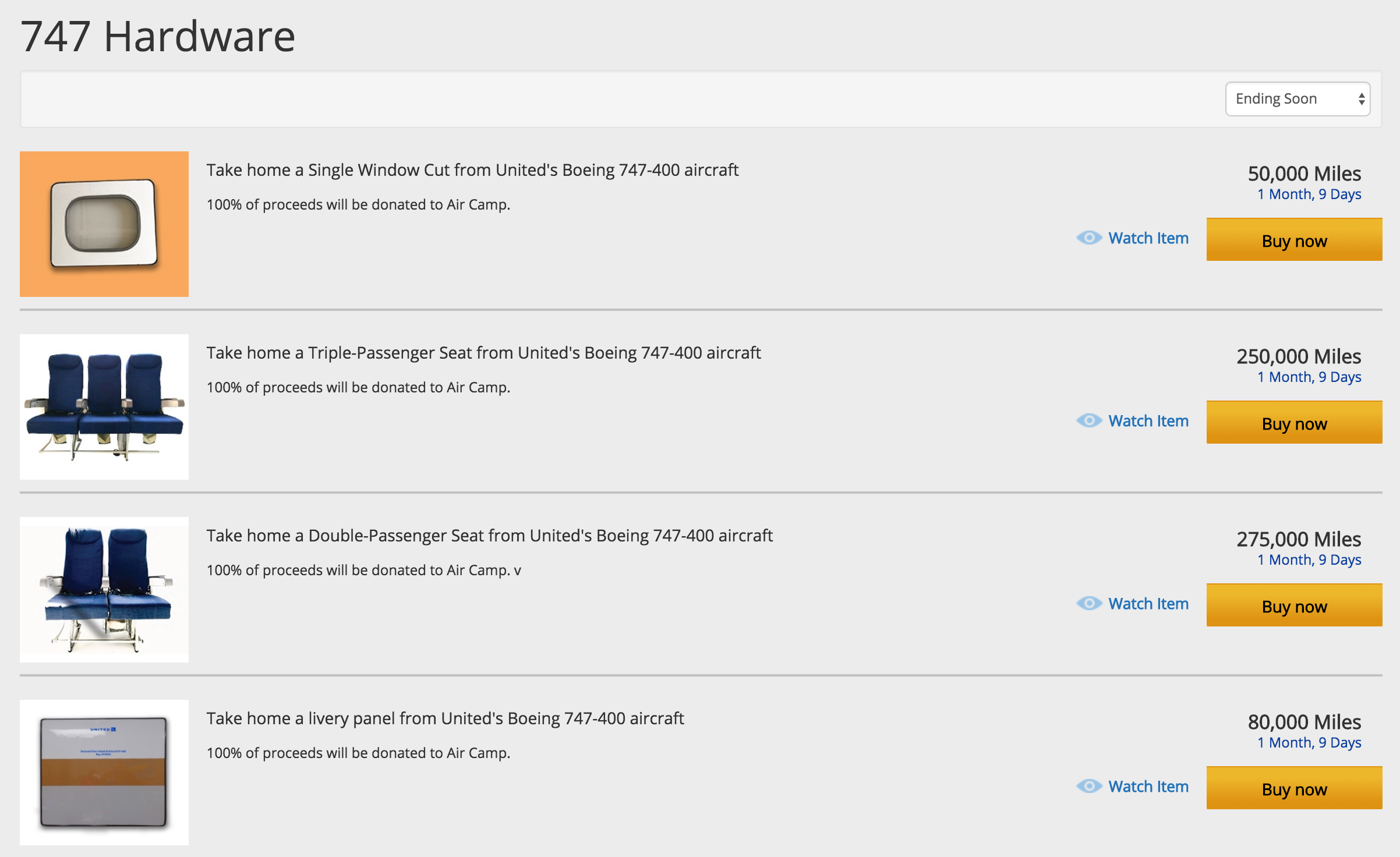Click the eye icon for Single Window Cut
The image size is (1400, 857).
click(x=1088, y=238)
